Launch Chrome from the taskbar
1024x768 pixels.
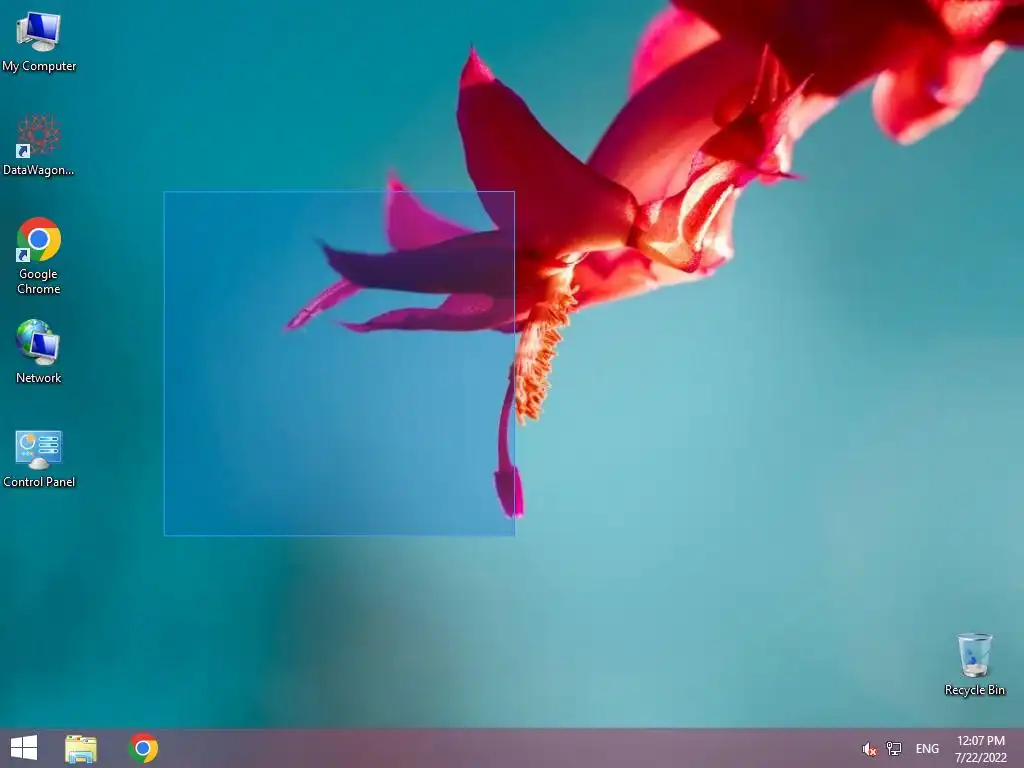click(143, 748)
